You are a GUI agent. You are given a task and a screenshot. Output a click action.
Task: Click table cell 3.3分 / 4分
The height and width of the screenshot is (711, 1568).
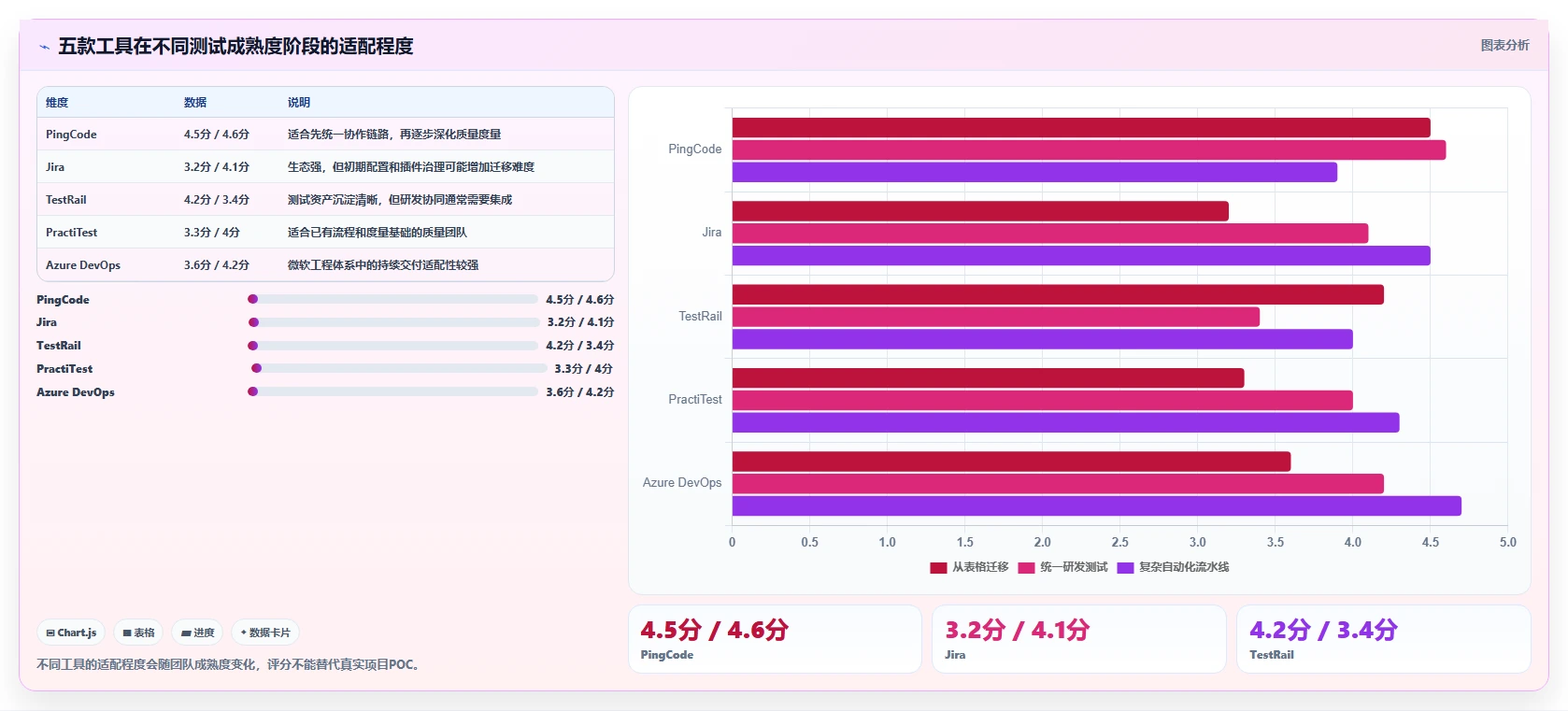tap(212, 233)
